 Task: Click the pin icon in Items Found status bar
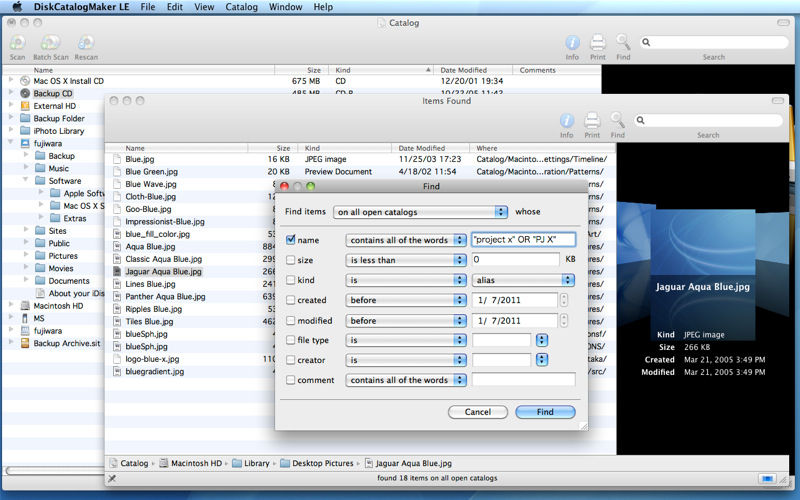coord(112,478)
